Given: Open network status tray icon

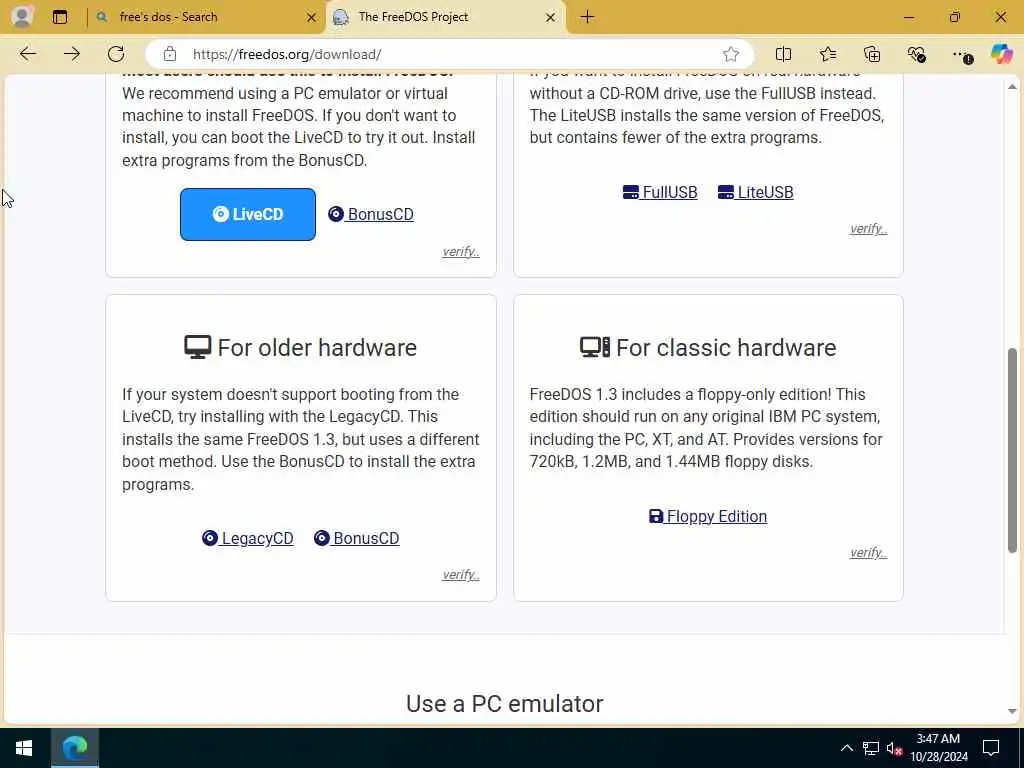Looking at the screenshot, I should [871, 748].
